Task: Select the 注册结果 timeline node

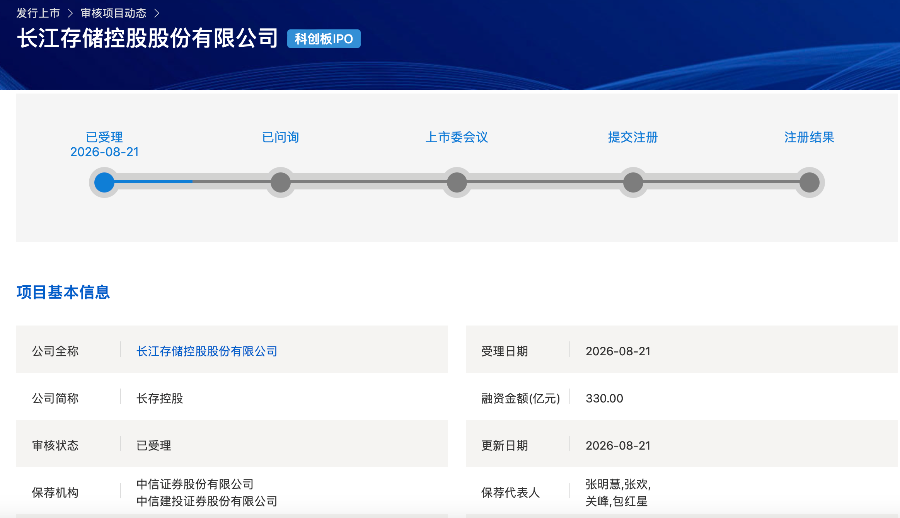Action: pyautogui.click(x=809, y=183)
